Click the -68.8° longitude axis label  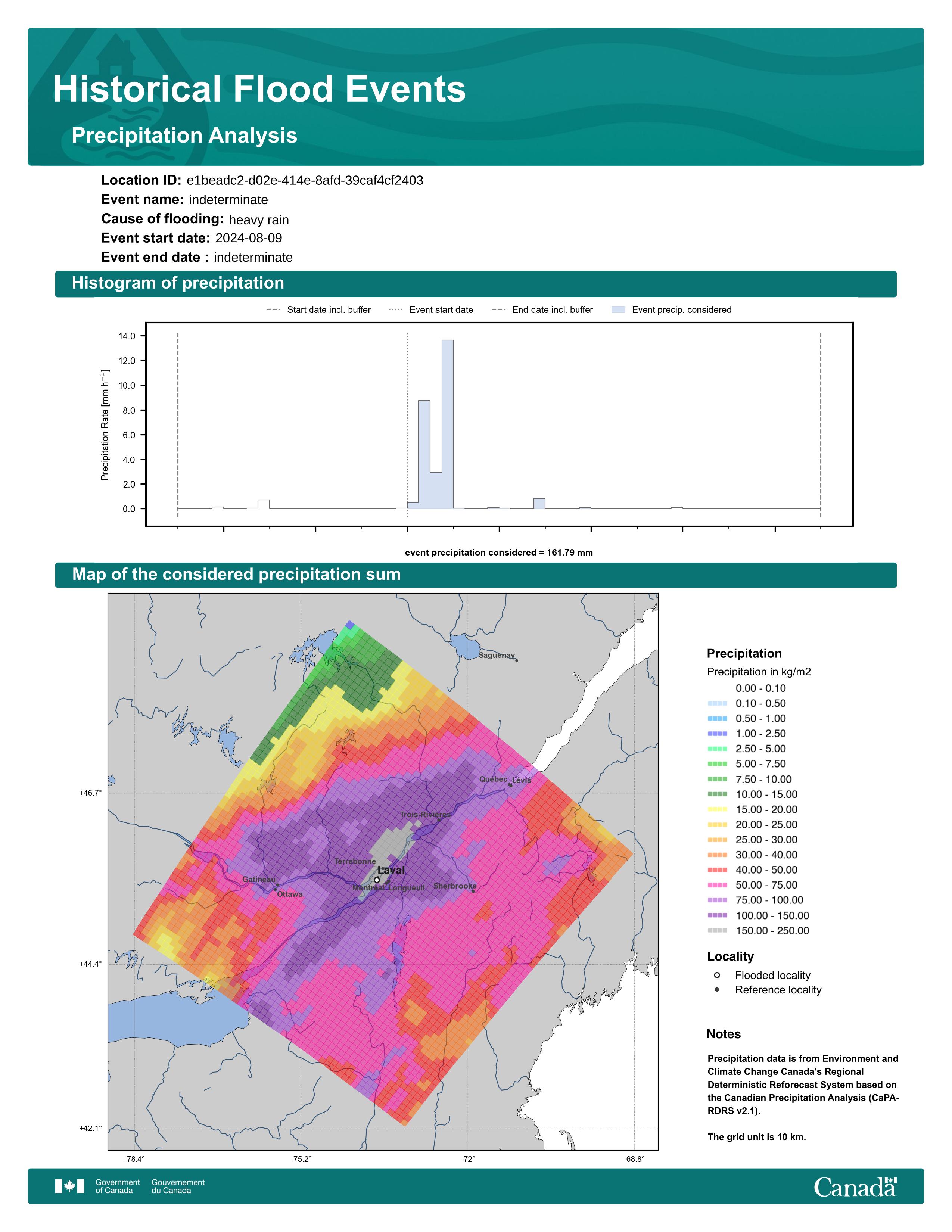coord(634,1159)
